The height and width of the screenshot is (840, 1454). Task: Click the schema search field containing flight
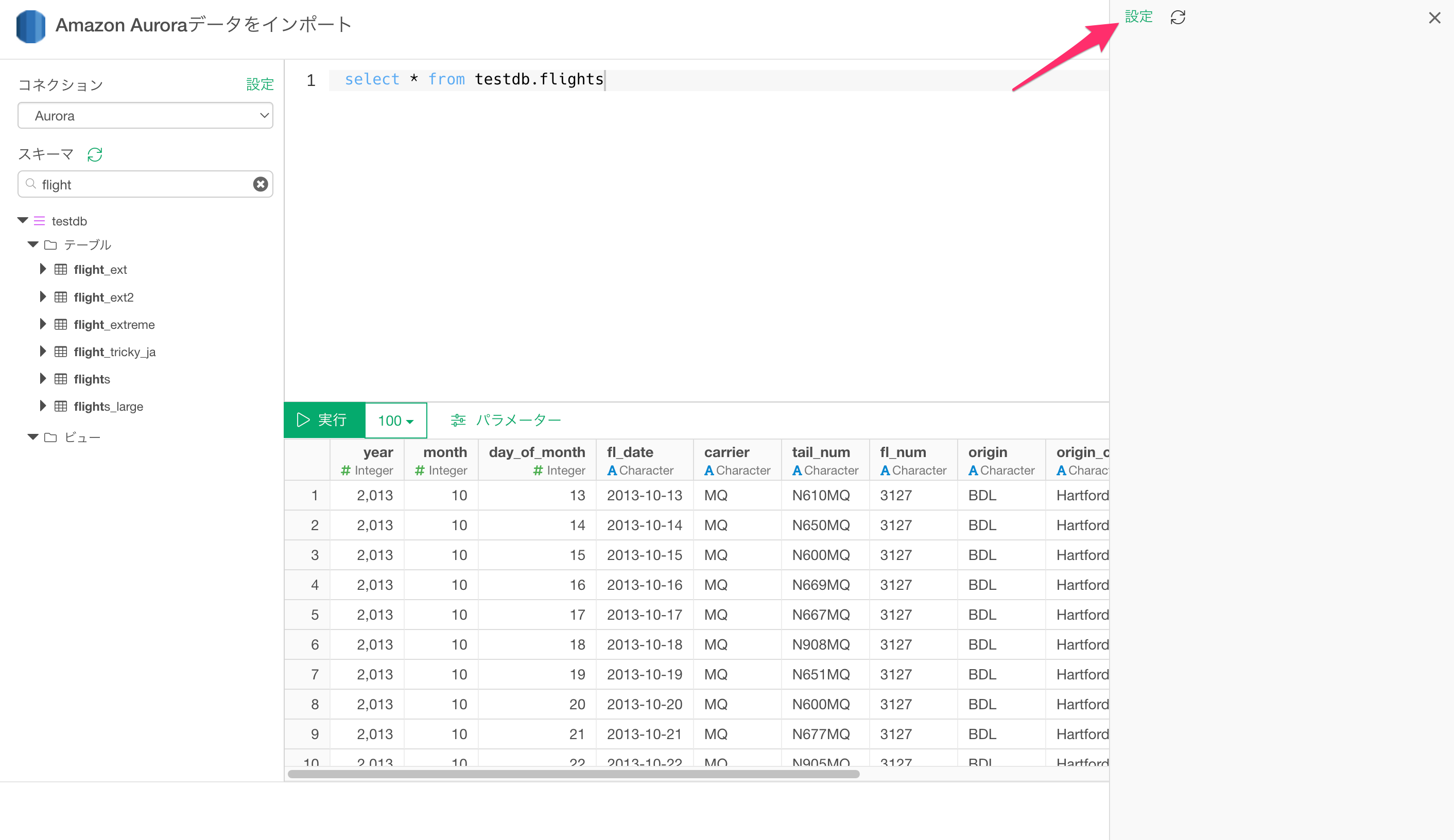pyautogui.click(x=145, y=184)
